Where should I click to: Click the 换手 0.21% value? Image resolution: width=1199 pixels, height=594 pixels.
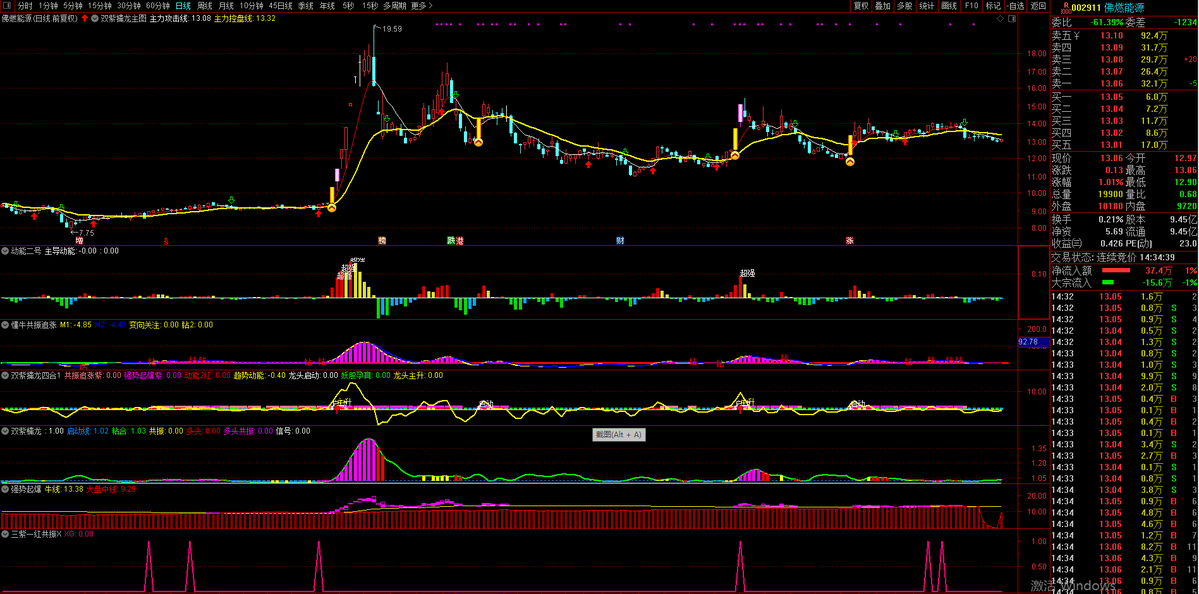click(1110, 219)
